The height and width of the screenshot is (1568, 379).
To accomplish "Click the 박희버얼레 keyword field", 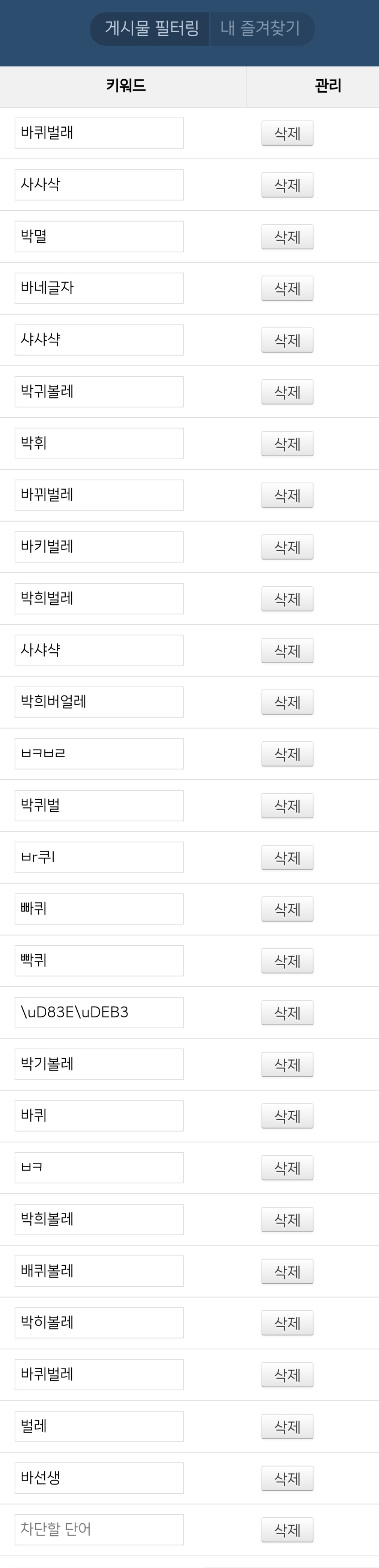I will point(99,702).
